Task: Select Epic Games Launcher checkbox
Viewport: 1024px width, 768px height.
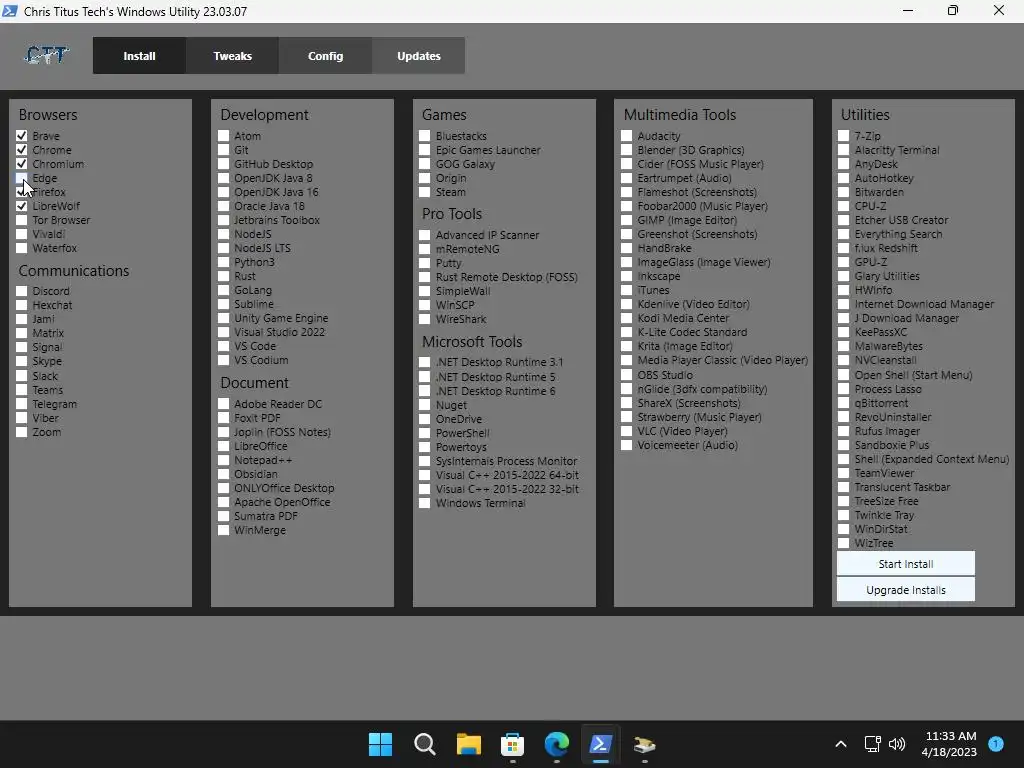Action: (x=424, y=150)
